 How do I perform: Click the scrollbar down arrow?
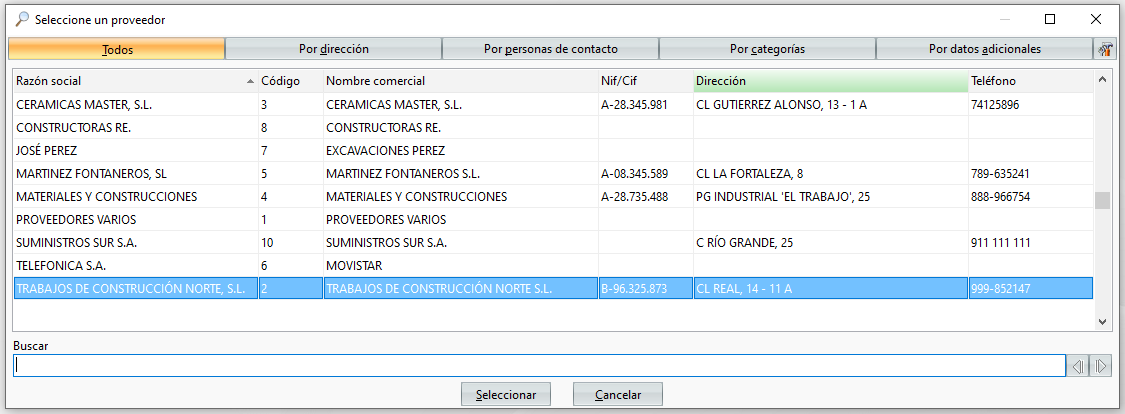pos(1102,322)
